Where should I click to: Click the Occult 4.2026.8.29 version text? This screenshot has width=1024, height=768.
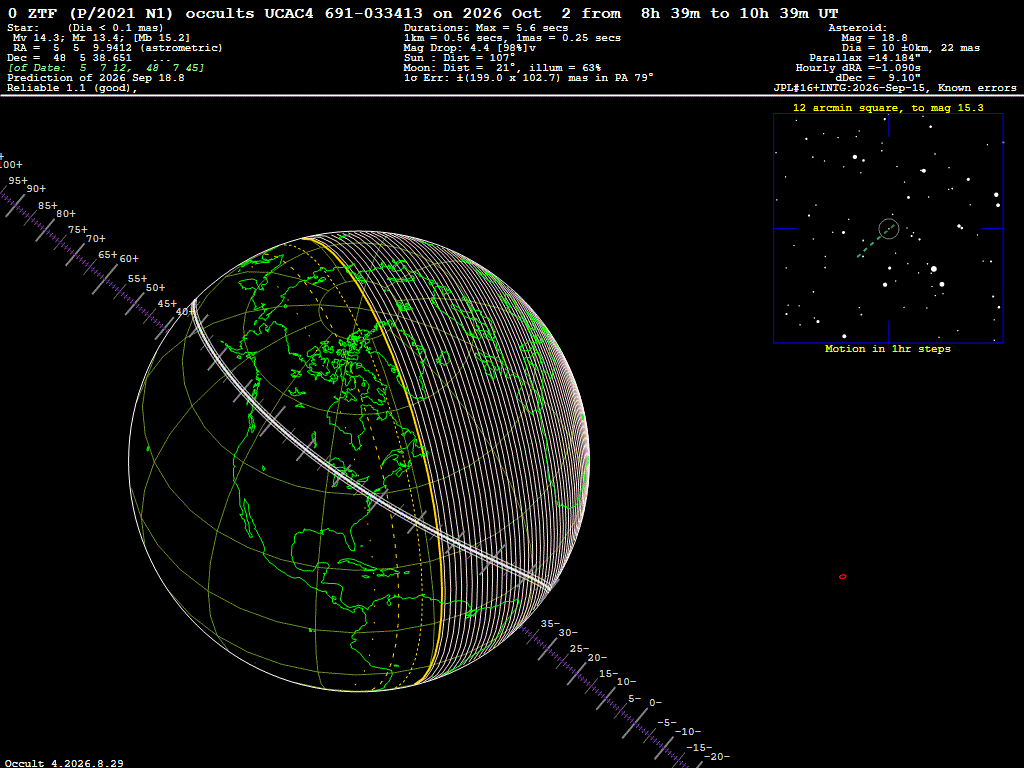click(64, 763)
